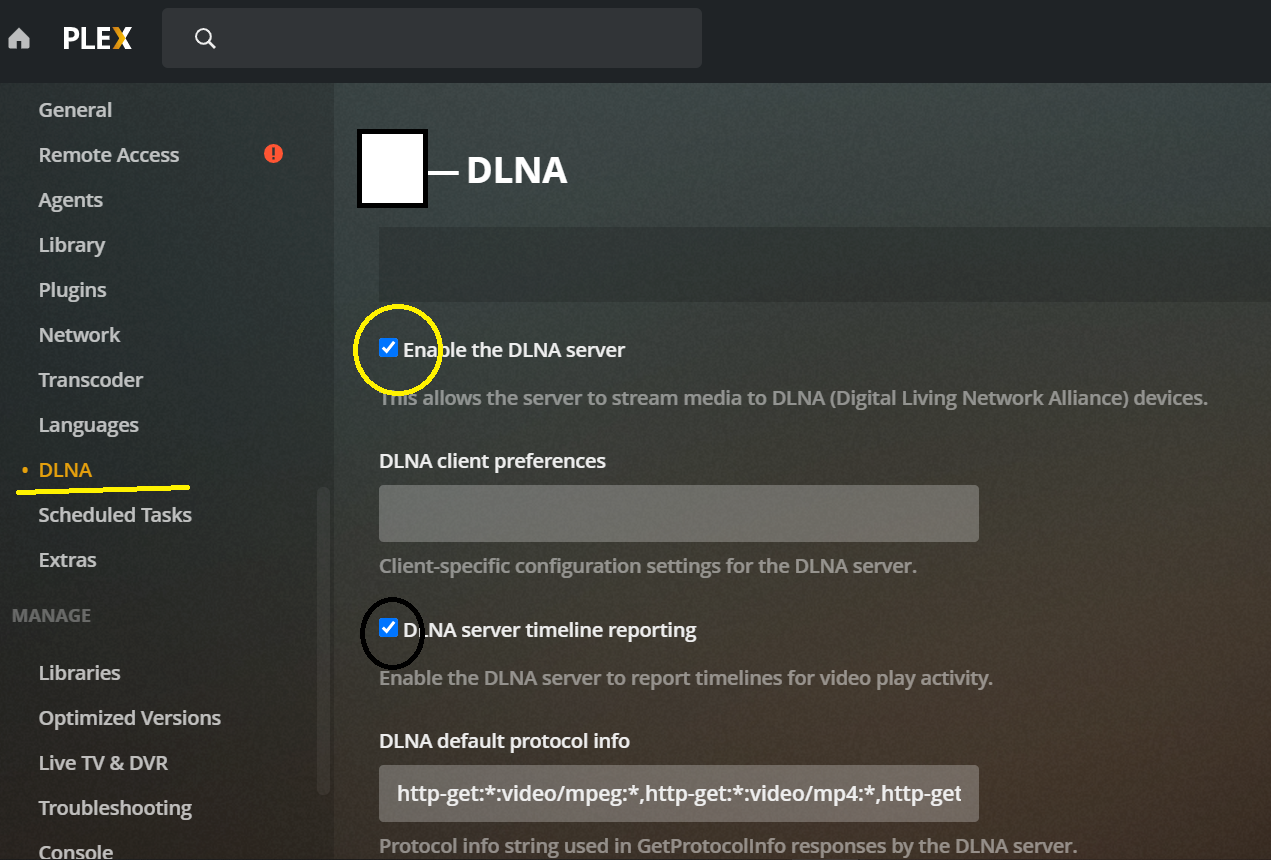The height and width of the screenshot is (860, 1271).
Task: Select the Optimized Versions entry
Action: [x=129, y=717]
